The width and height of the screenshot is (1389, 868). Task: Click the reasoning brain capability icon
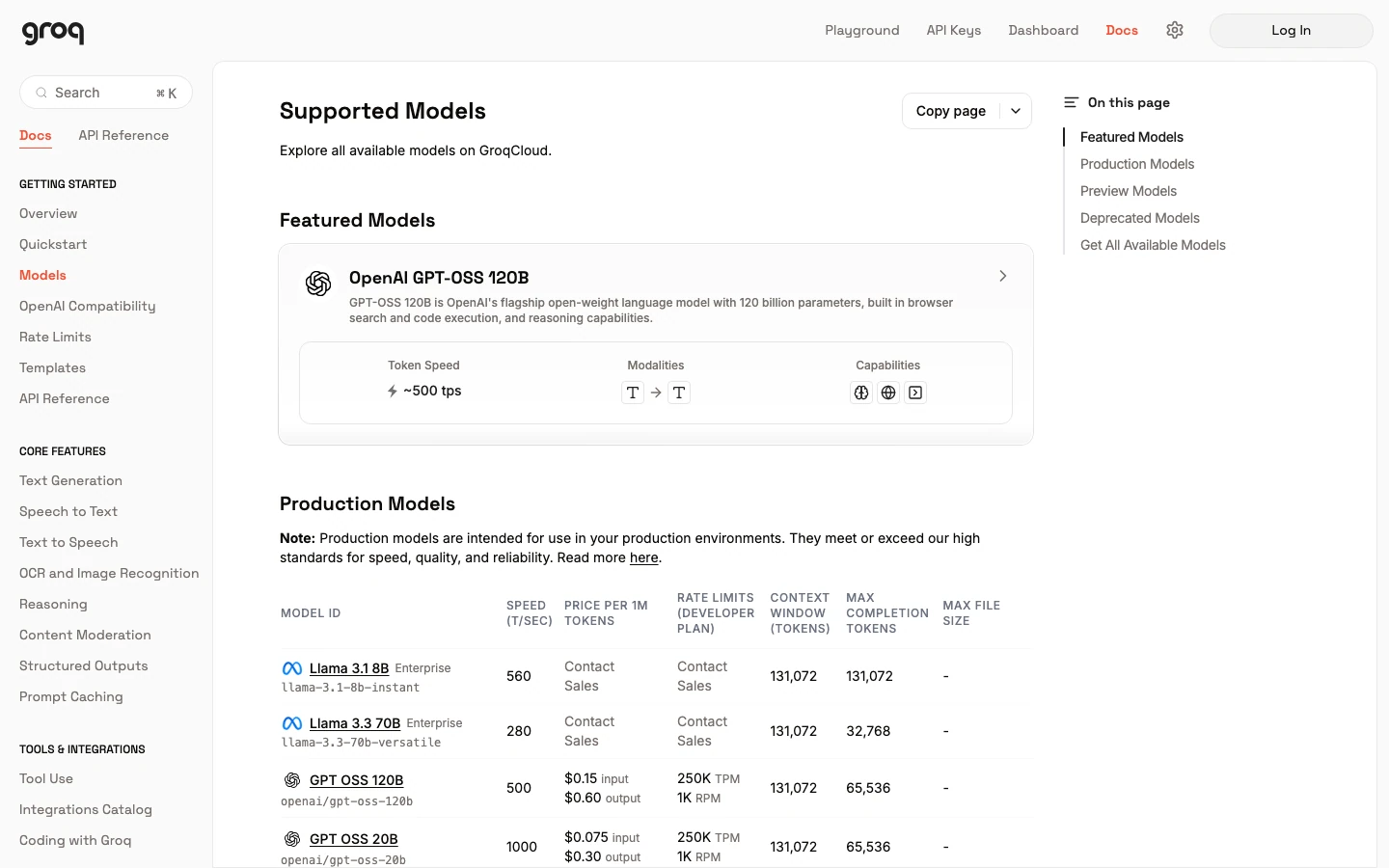coord(861,393)
